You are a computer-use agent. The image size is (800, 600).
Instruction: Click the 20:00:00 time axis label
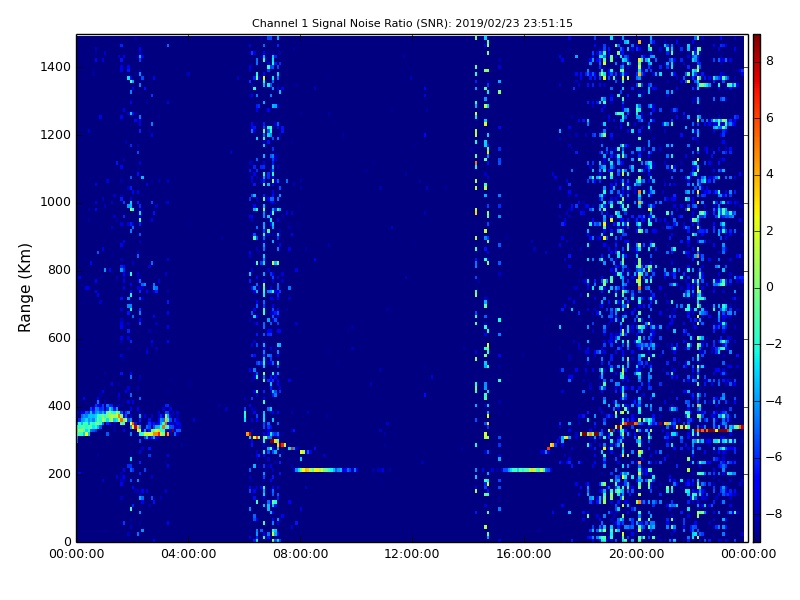point(637,554)
